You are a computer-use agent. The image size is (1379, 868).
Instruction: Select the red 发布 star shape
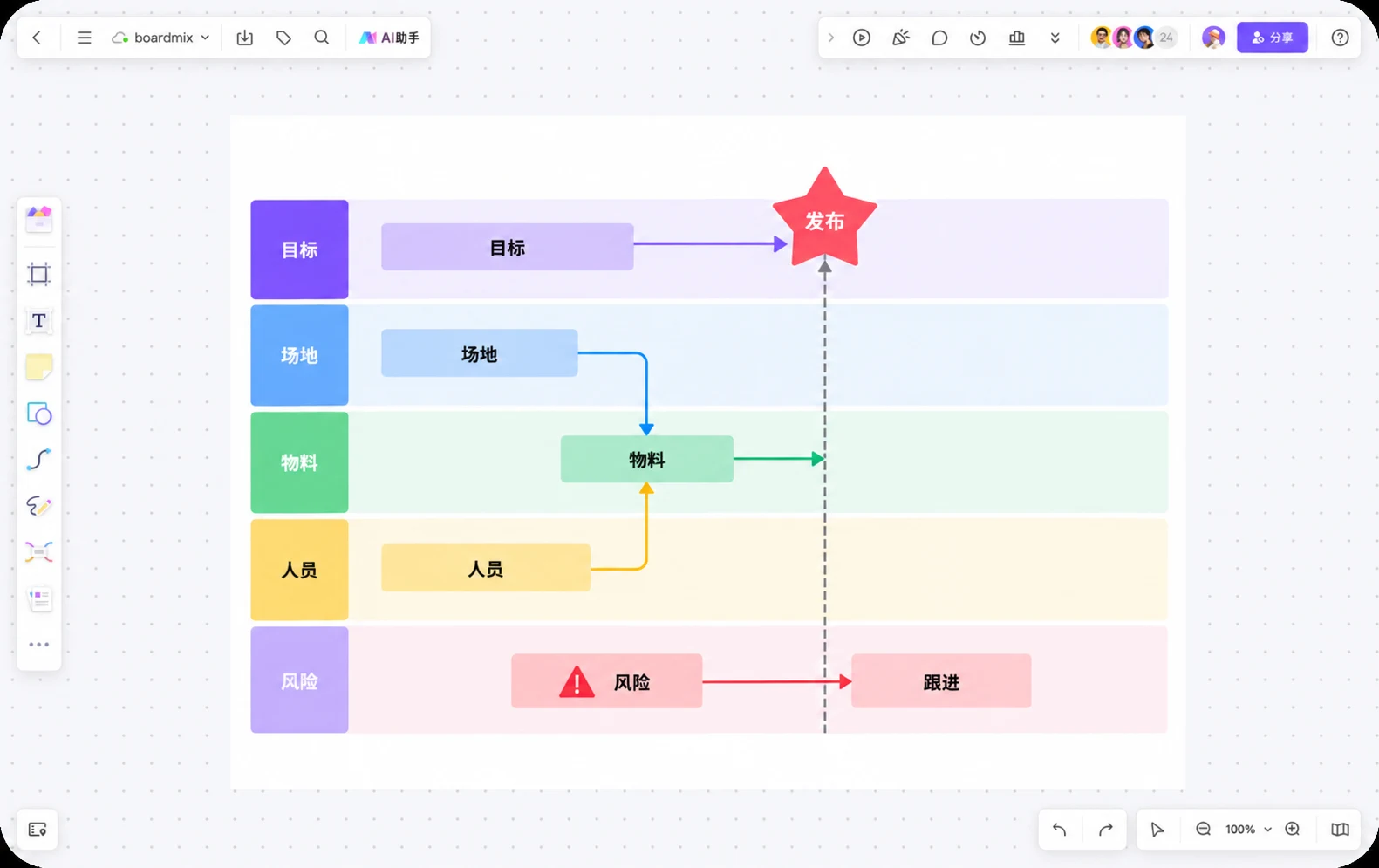point(824,219)
